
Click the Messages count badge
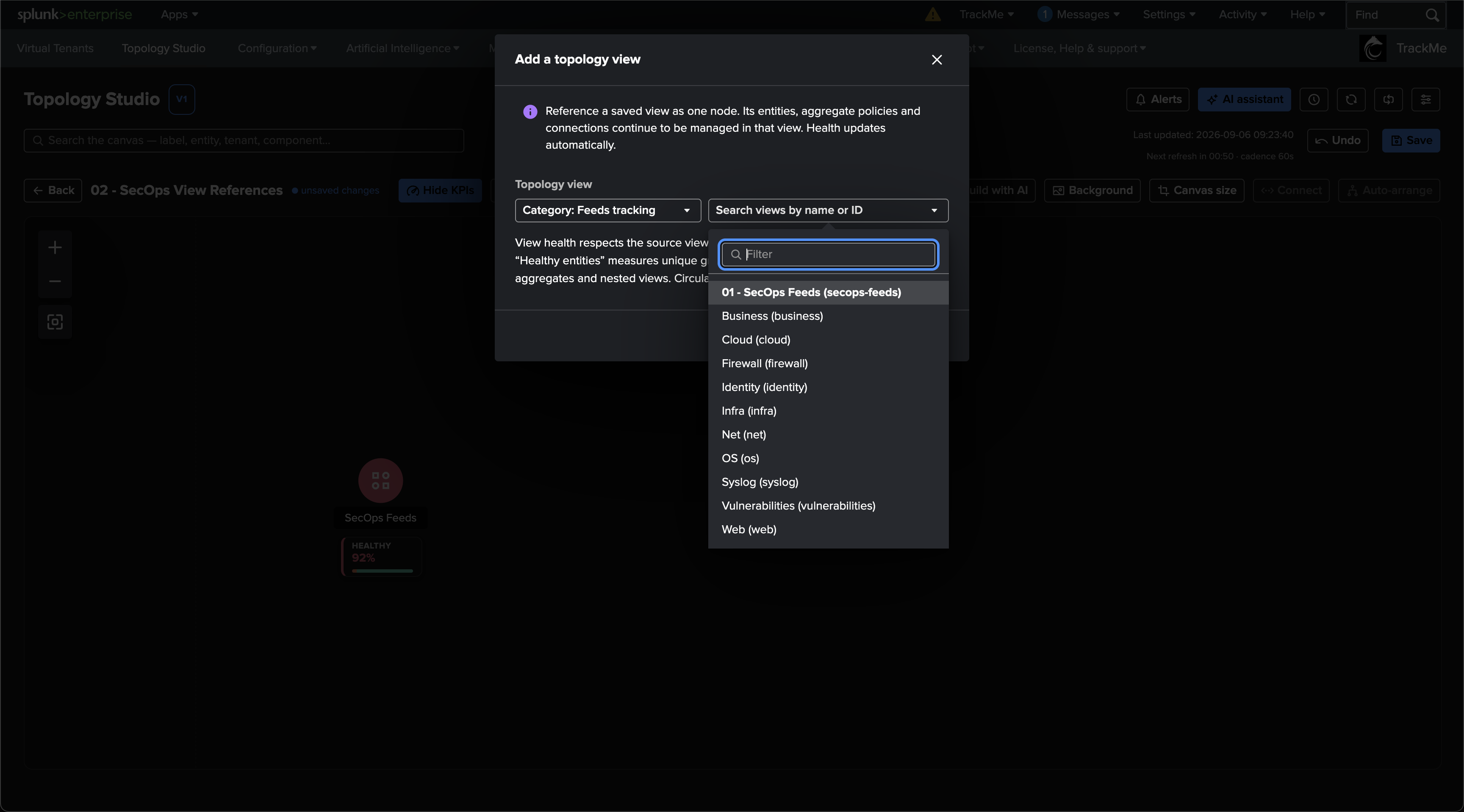pyautogui.click(x=1045, y=15)
